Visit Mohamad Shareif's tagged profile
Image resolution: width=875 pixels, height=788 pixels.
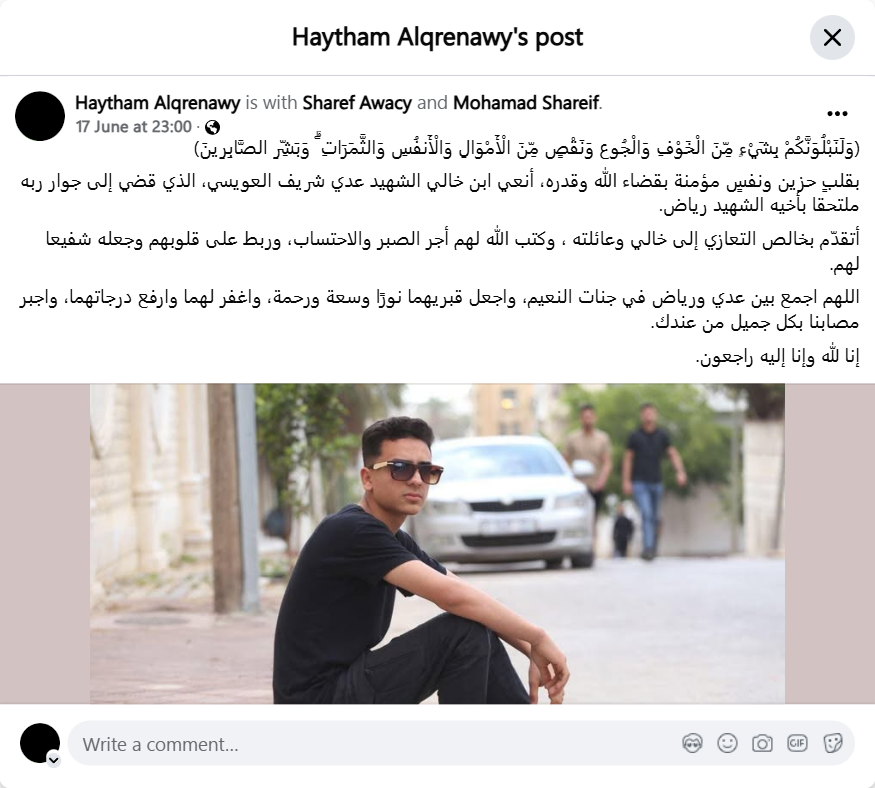(526, 103)
